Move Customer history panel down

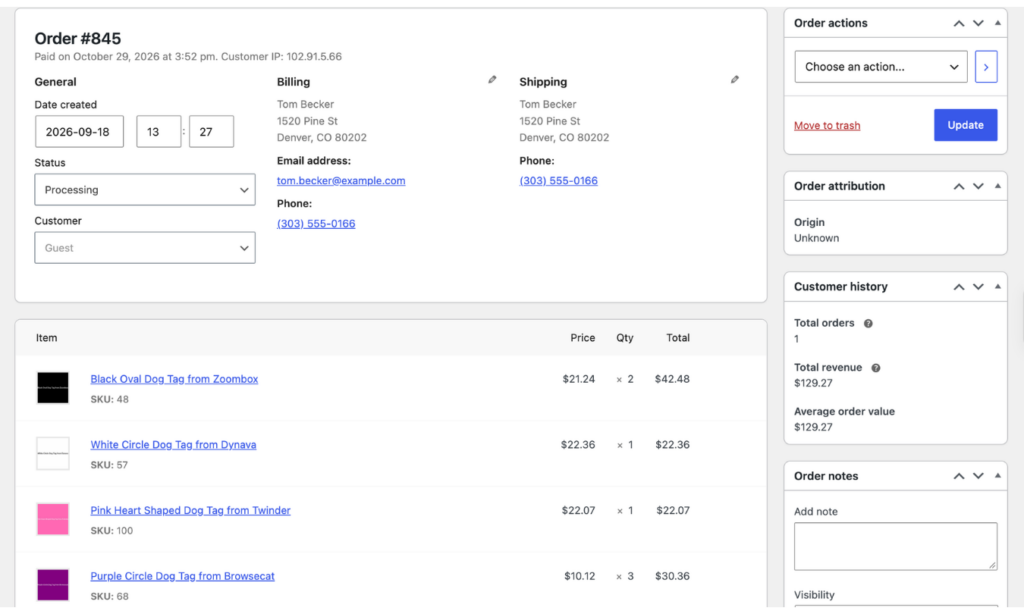(978, 287)
